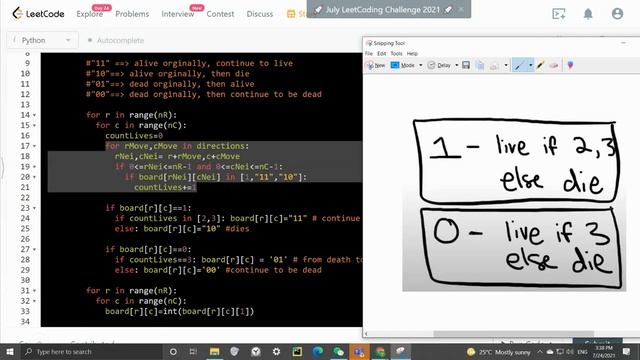The image size is (640, 360).
Task: Open Cortana circle icon on taskbar
Action: coord(173,351)
